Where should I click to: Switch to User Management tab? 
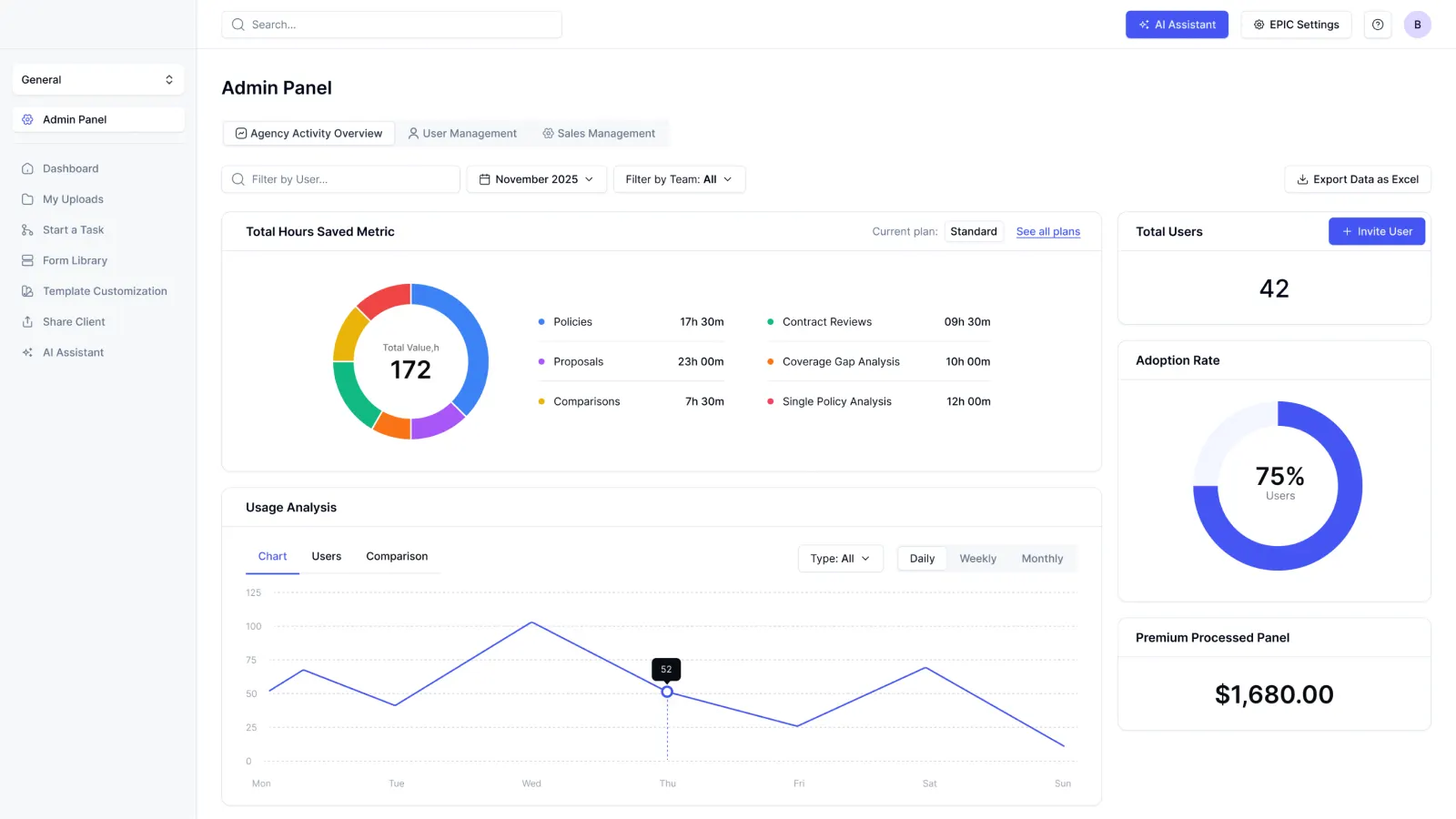tap(462, 134)
